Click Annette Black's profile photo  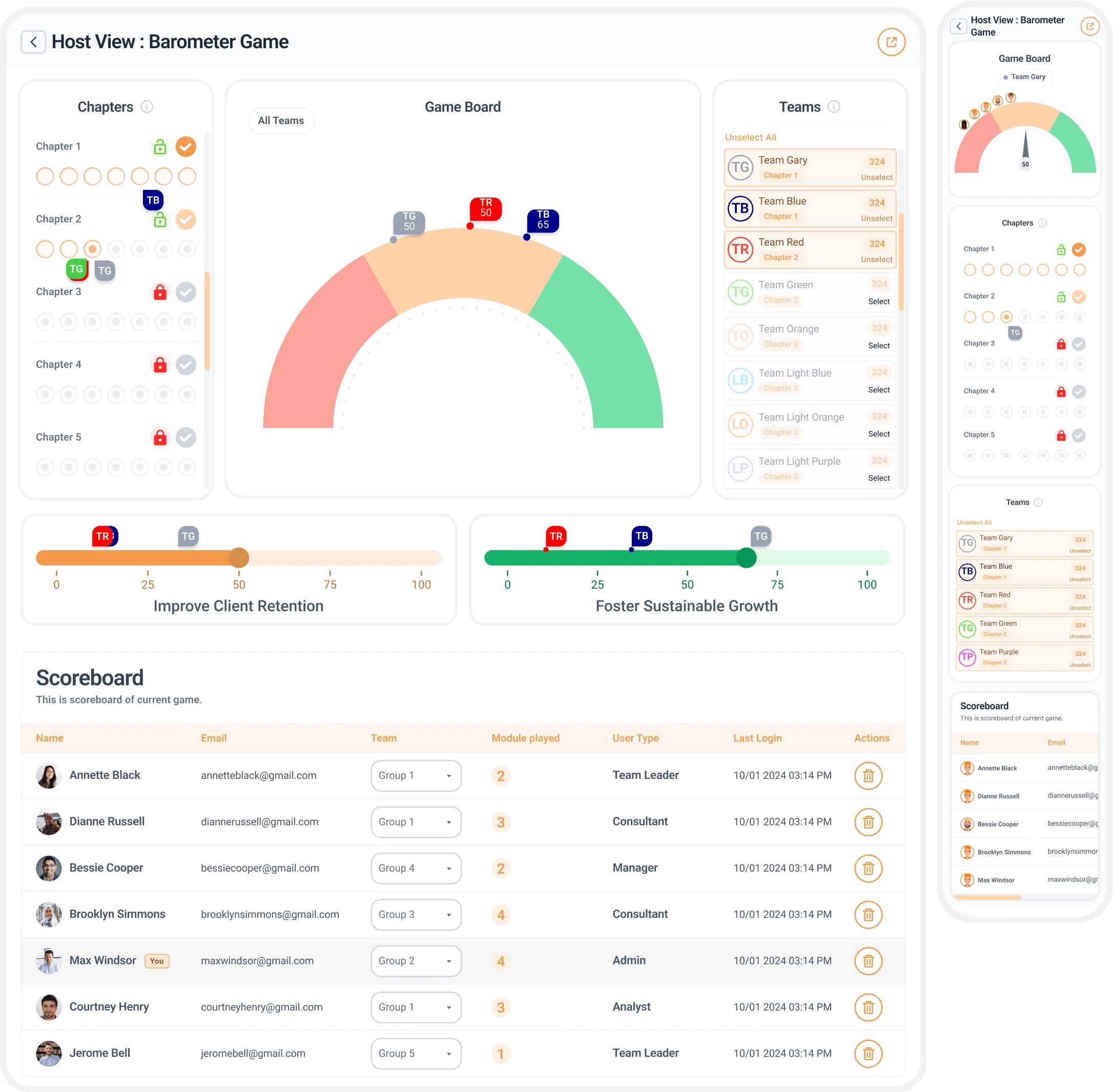49,775
